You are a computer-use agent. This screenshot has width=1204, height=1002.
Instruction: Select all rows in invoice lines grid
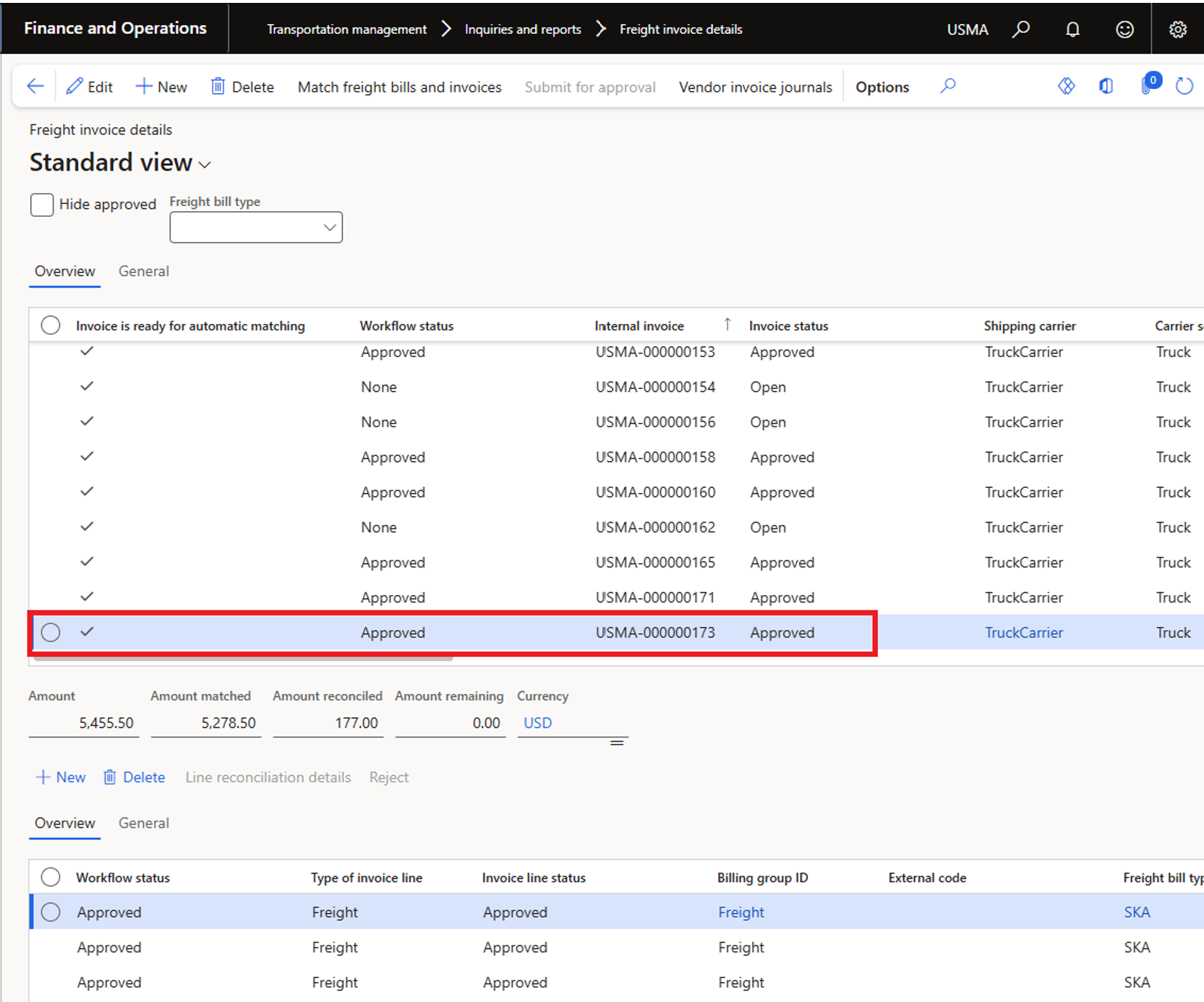[x=51, y=877]
